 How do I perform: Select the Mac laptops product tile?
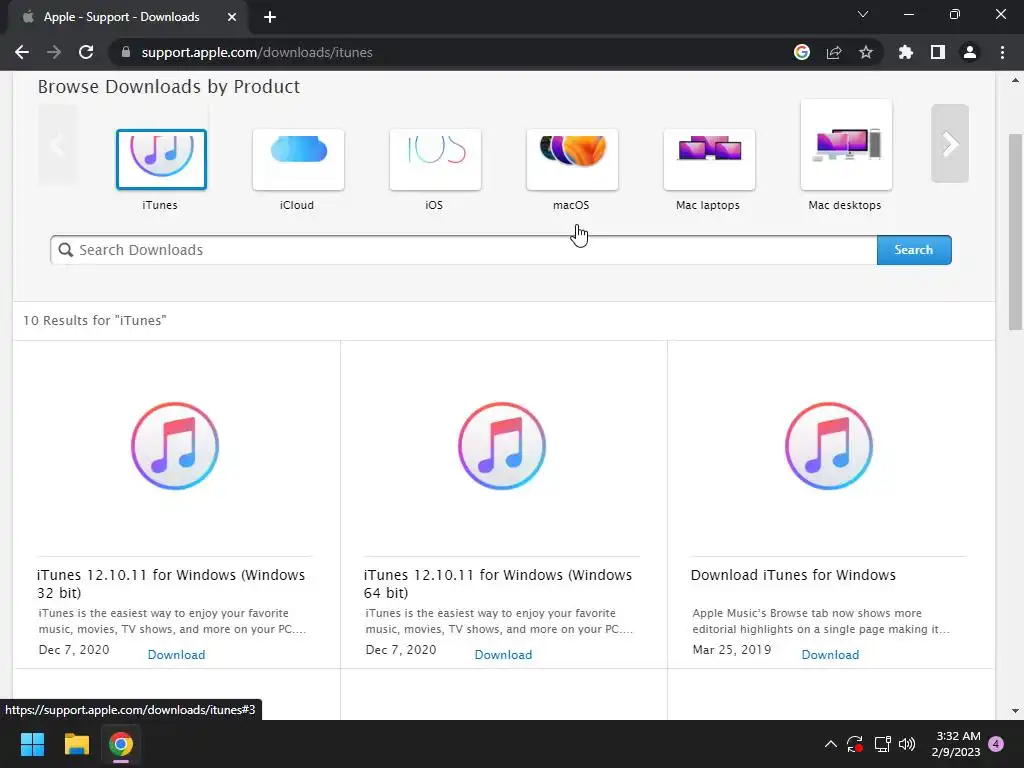tap(709, 159)
